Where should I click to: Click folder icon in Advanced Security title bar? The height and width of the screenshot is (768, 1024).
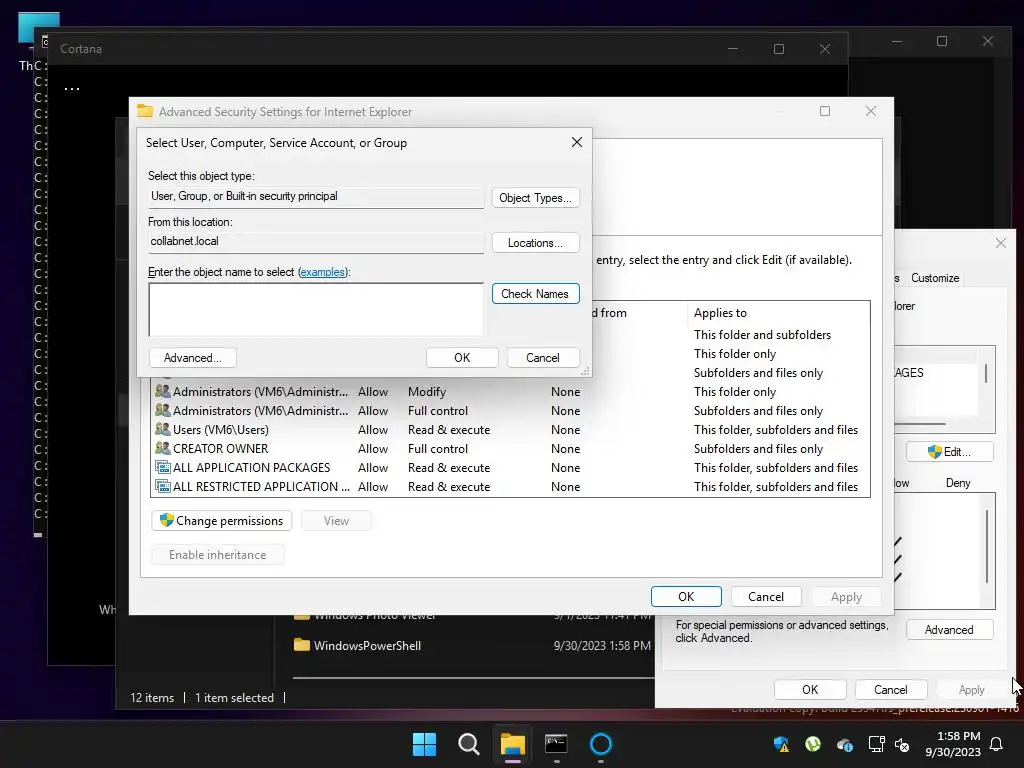tap(144, 112)
